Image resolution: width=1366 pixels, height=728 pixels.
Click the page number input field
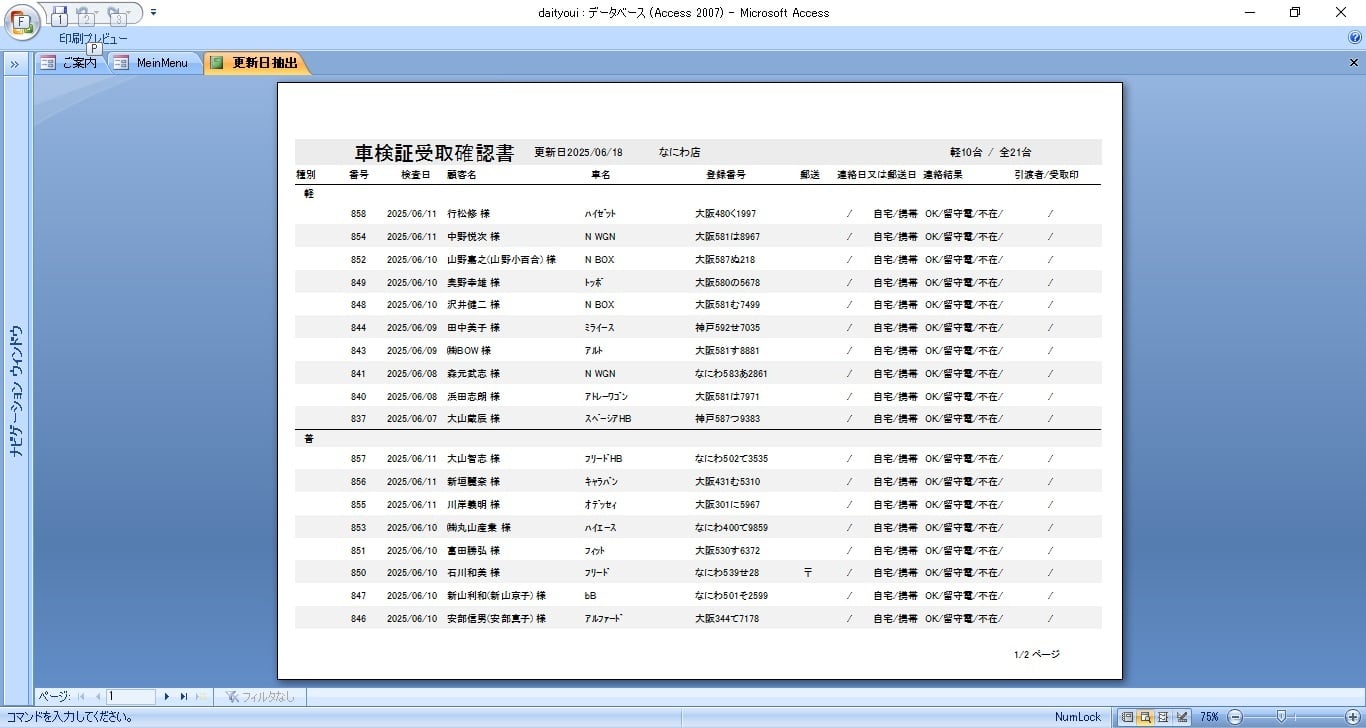131,696
